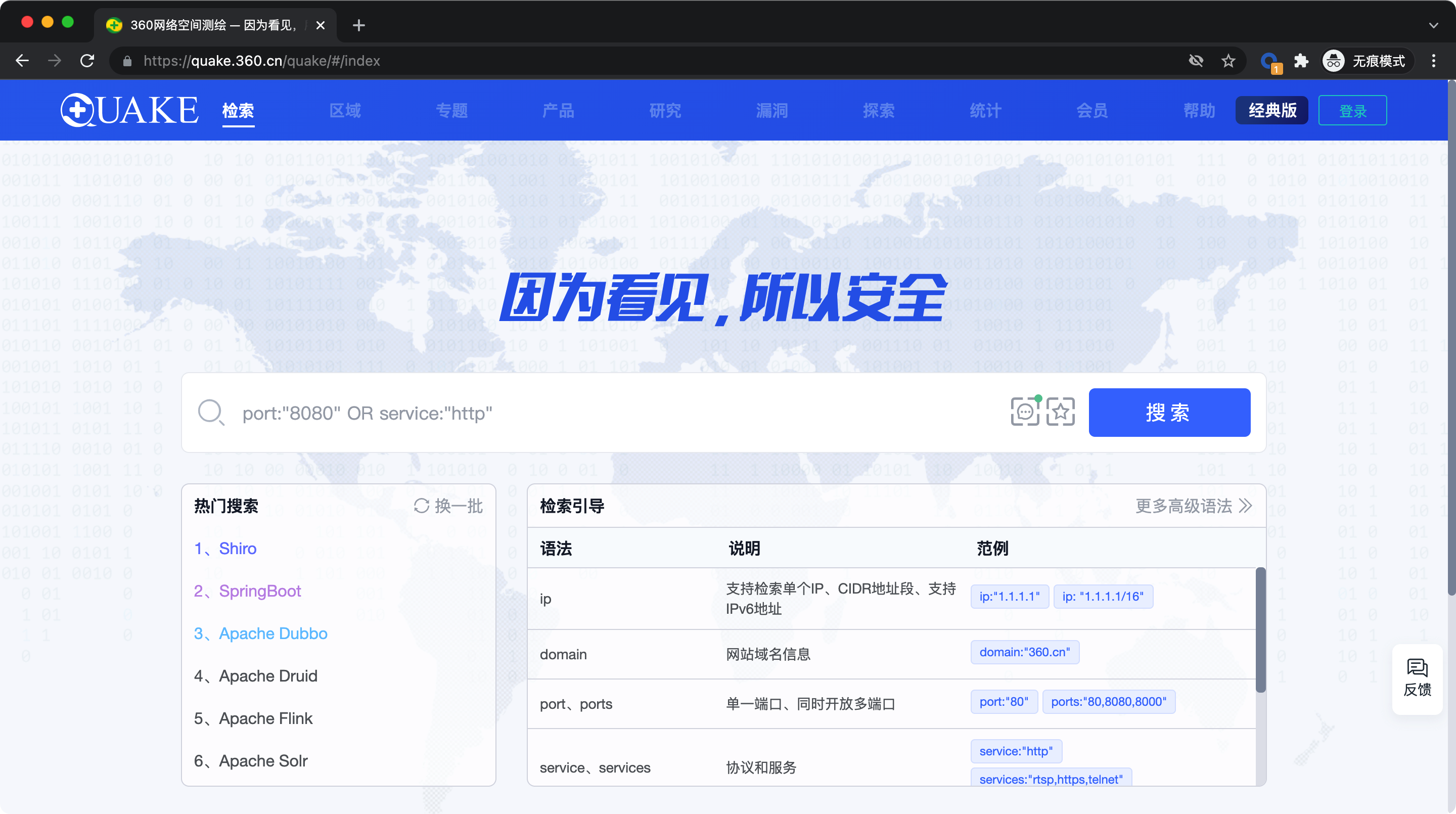Viewport: 1456px width, 814px height.
Task: Click example tag service:"http"
Action: point(1016,751)
